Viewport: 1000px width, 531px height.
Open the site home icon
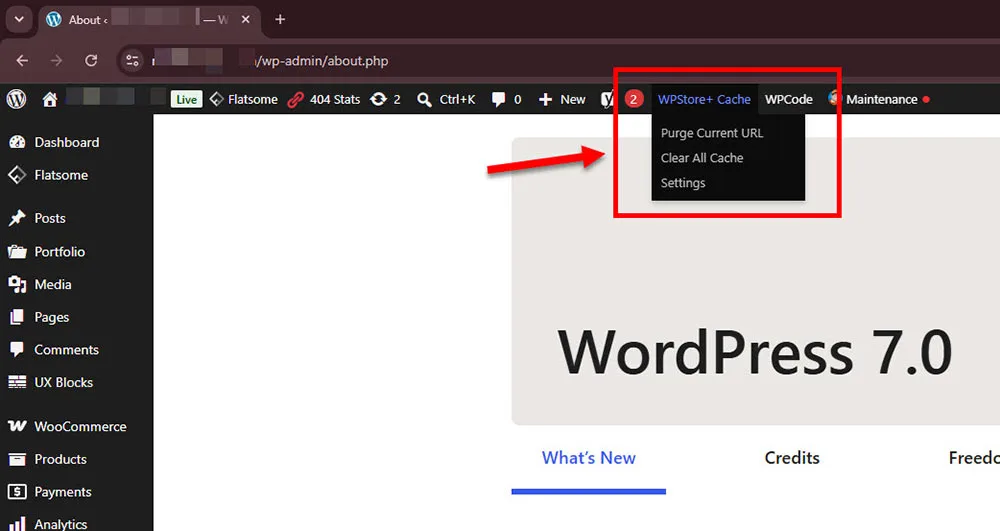point(50,99)
